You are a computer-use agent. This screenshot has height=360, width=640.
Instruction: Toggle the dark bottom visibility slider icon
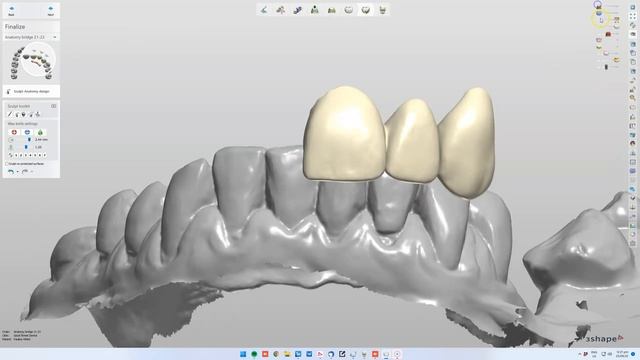click(606, 67)
